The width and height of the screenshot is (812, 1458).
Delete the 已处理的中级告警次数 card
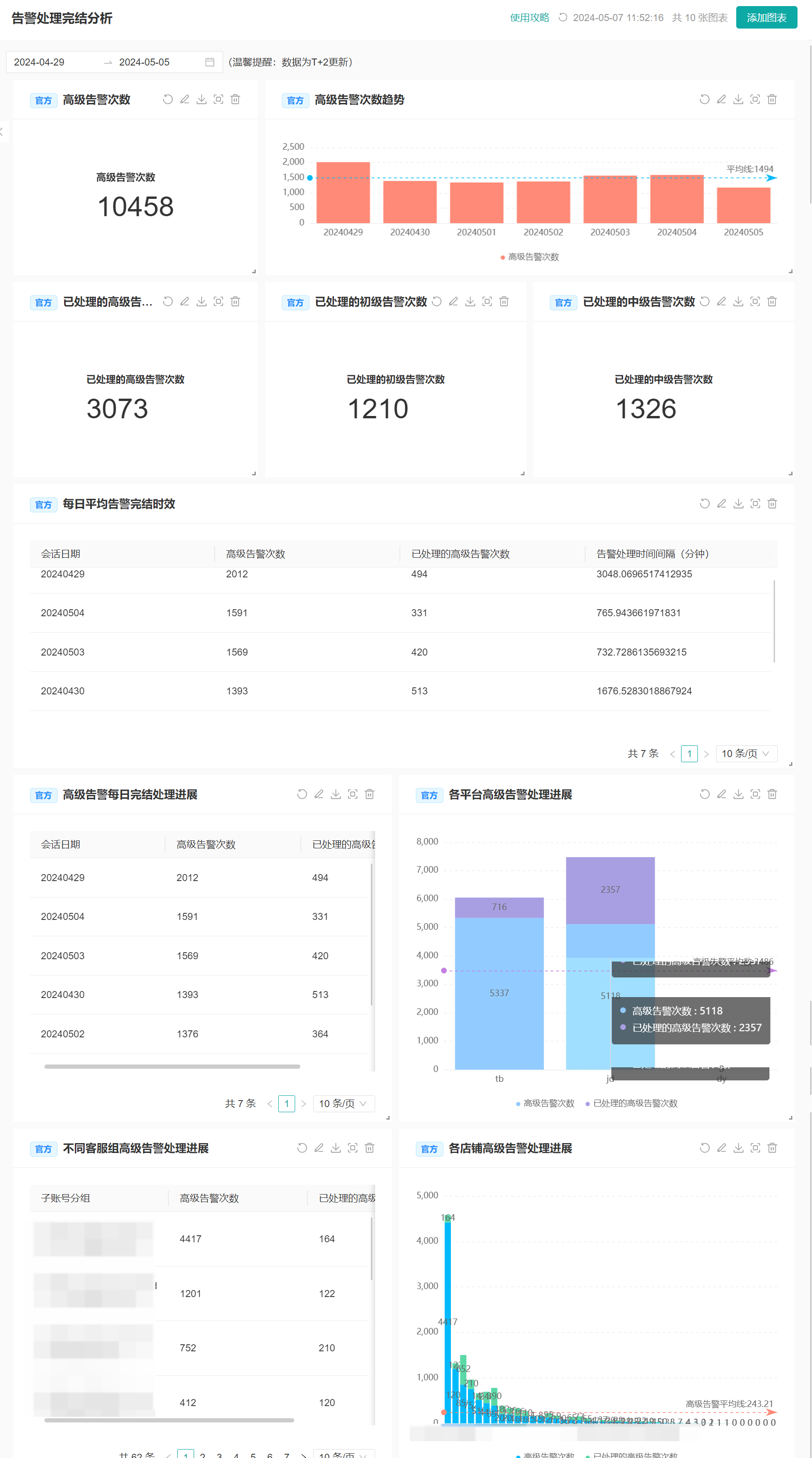click(772, 302)
